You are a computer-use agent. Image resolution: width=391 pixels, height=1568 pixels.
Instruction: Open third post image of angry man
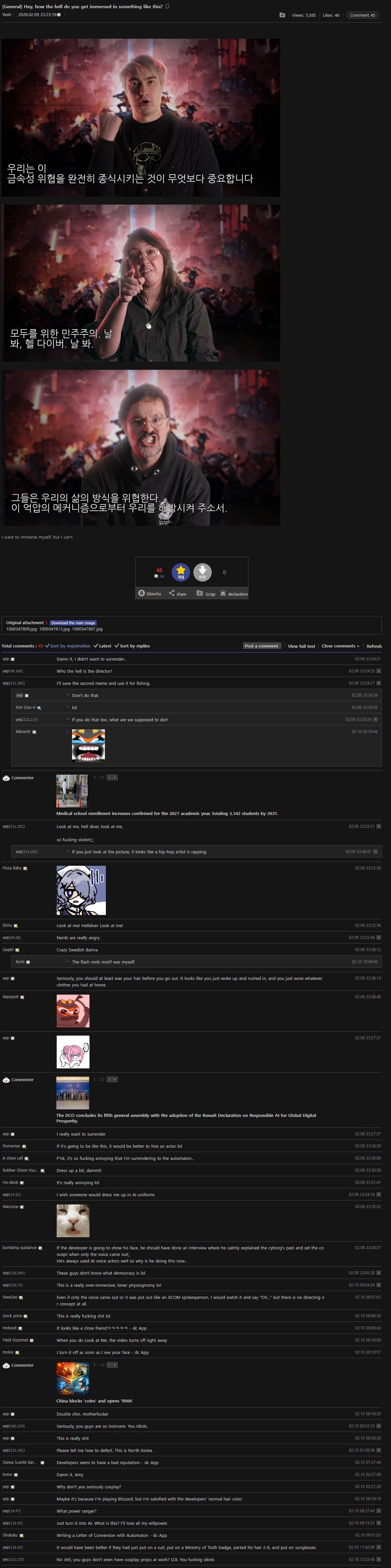pos(141,448)
